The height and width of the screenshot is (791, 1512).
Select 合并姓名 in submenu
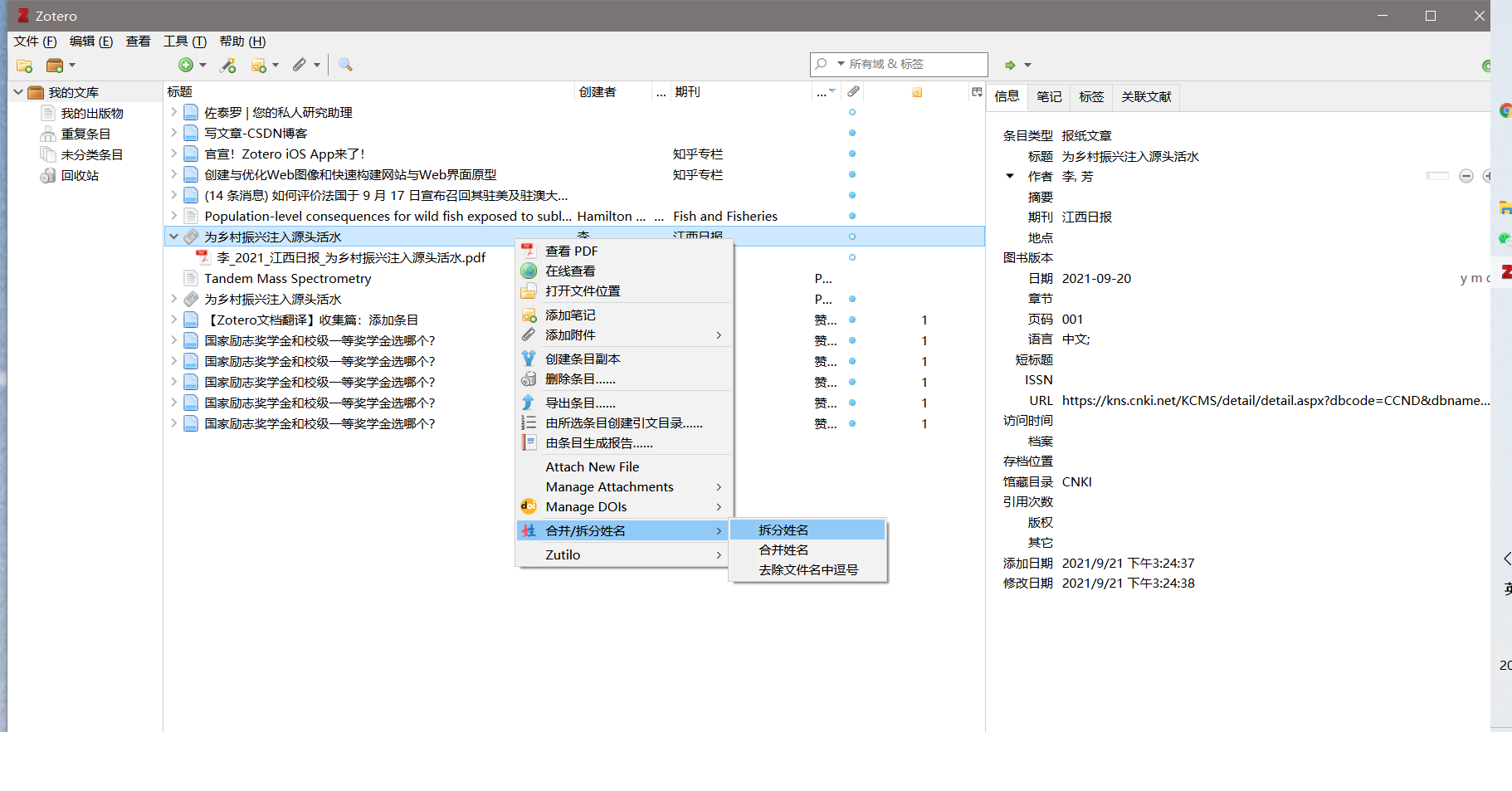click(807, 549)
